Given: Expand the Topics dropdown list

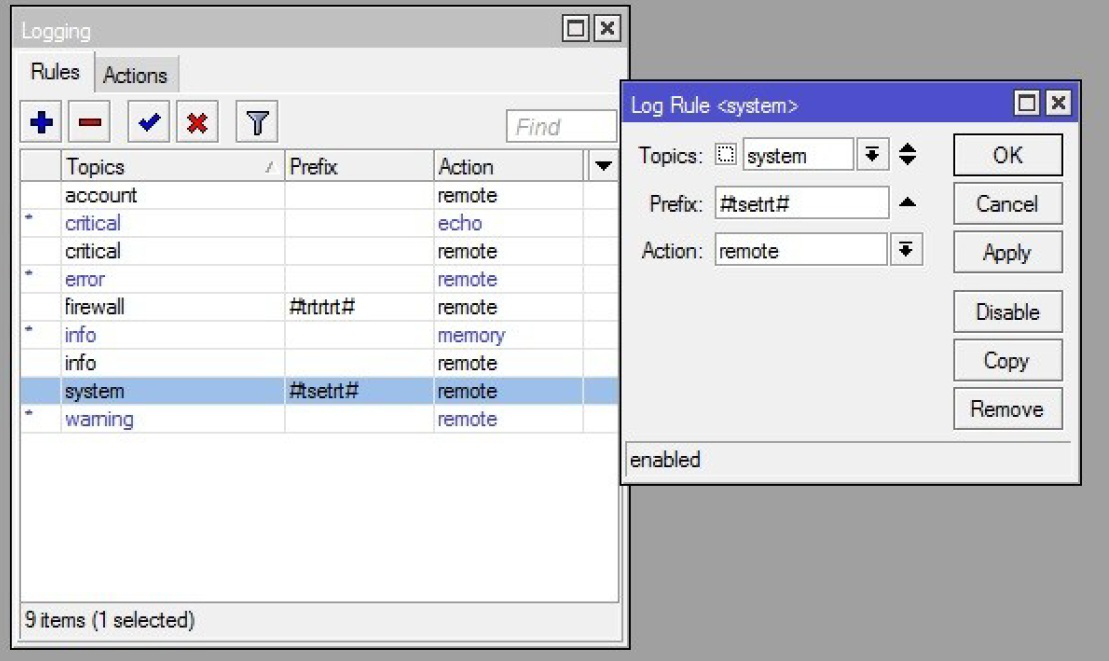Looking at the screenshot, I should (x=872, y=155).
